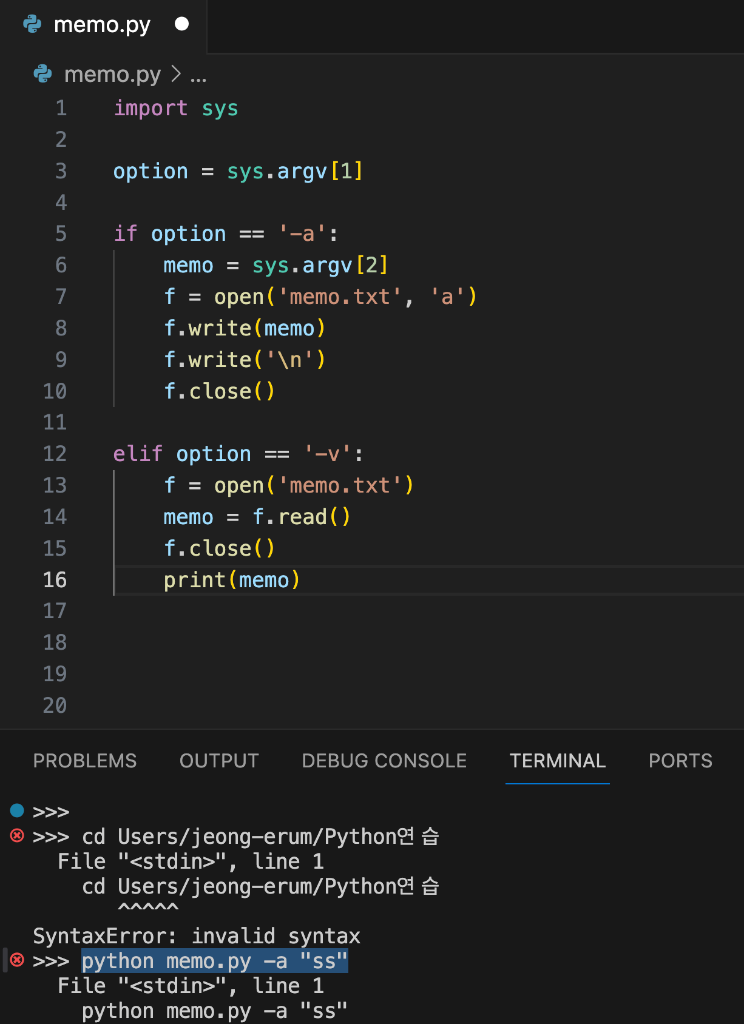
Task: Click the unsaved changes dot on memo.py tab
Action: 181,25
